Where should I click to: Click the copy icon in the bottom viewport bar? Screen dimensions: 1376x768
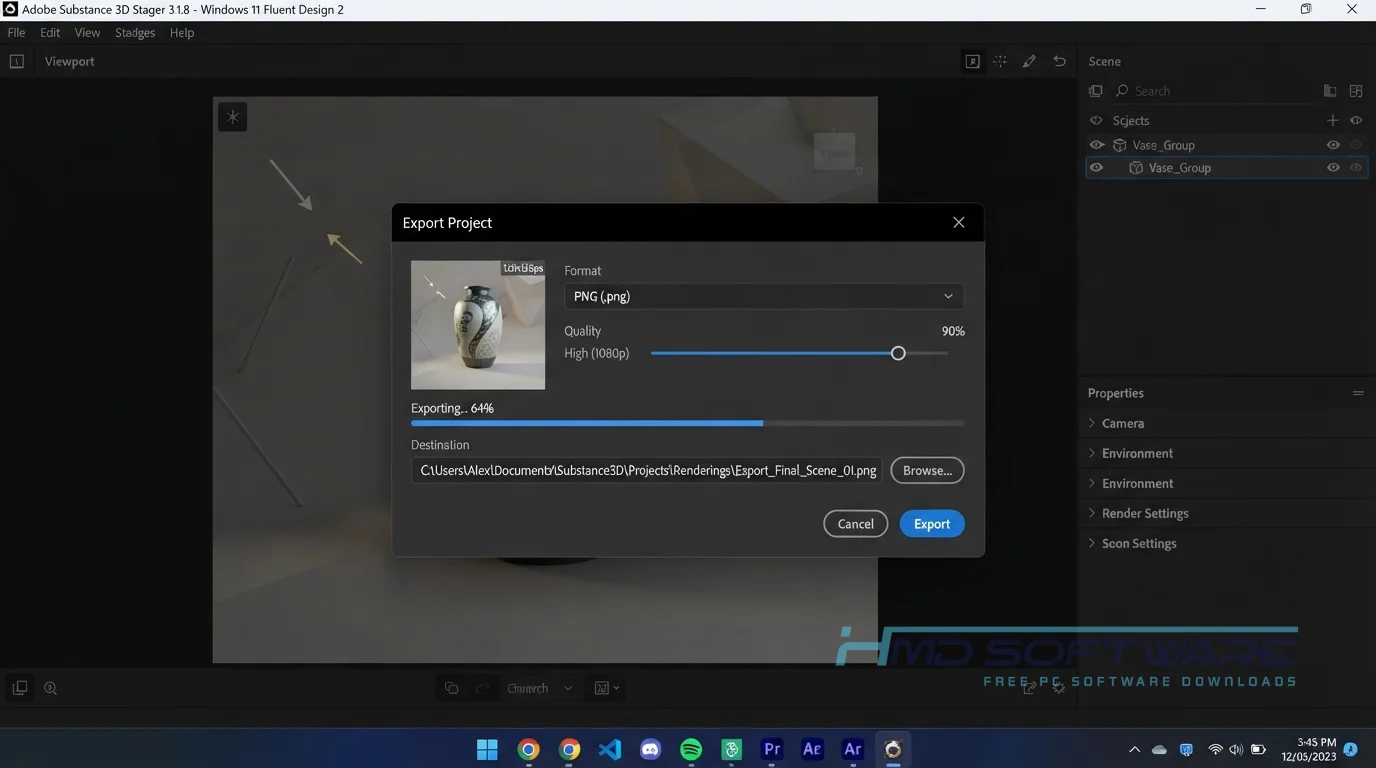point(452,688)
